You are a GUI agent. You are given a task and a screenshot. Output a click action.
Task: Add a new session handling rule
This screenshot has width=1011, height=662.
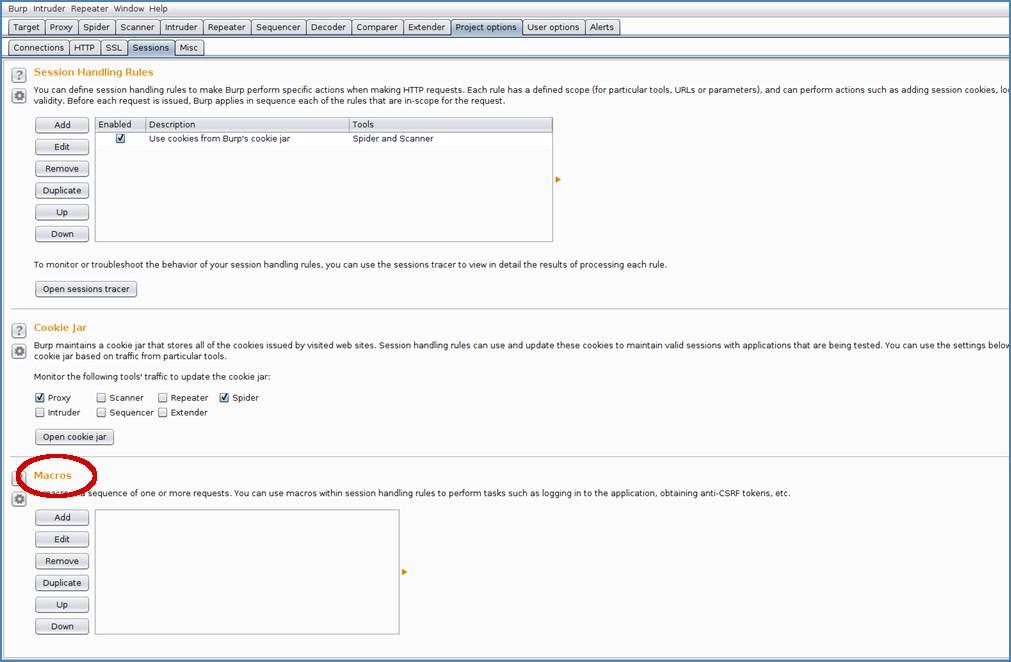pos(62,125)
